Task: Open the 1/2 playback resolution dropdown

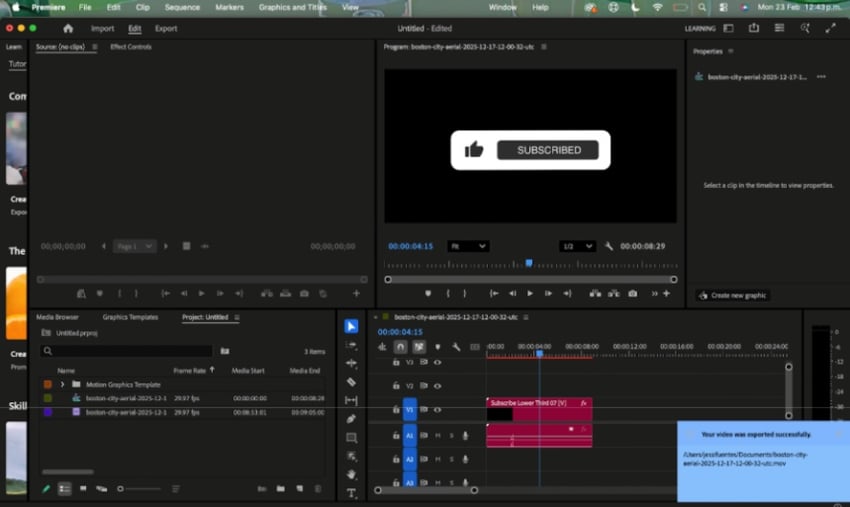Action: pos(577,246)
